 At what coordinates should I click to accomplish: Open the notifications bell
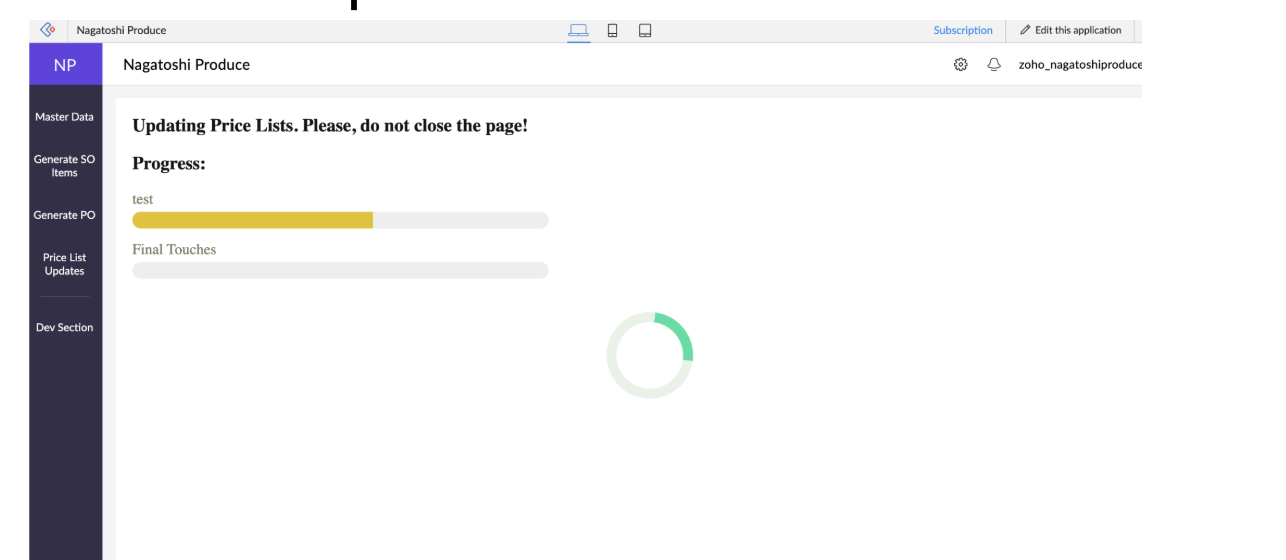(993, 65)
